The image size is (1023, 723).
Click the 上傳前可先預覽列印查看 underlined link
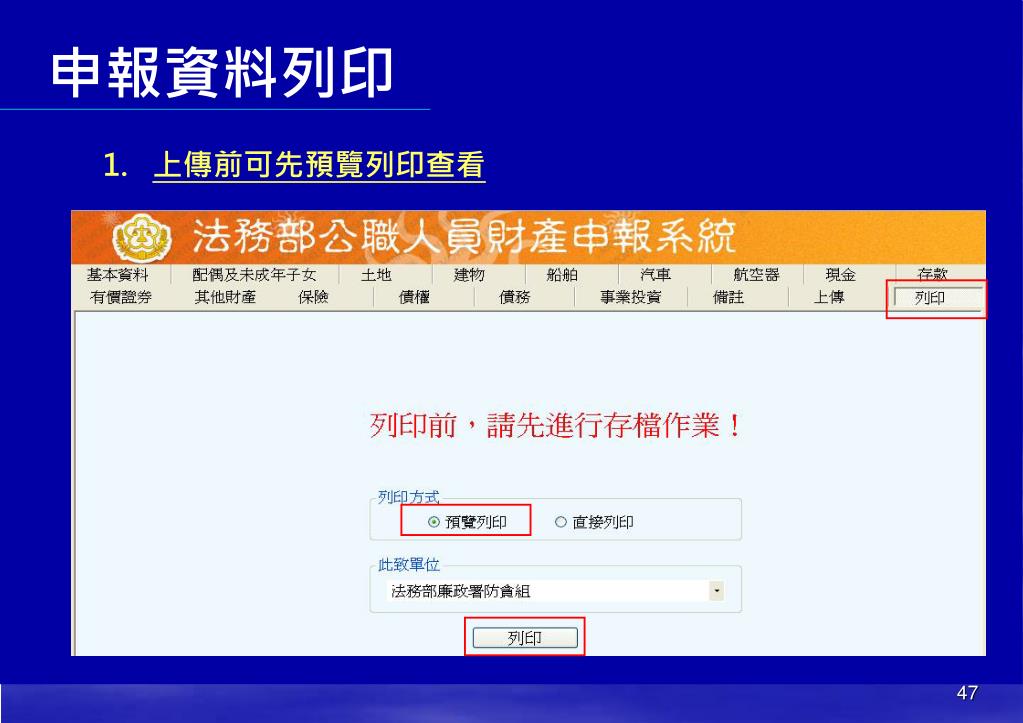point(319,164)
